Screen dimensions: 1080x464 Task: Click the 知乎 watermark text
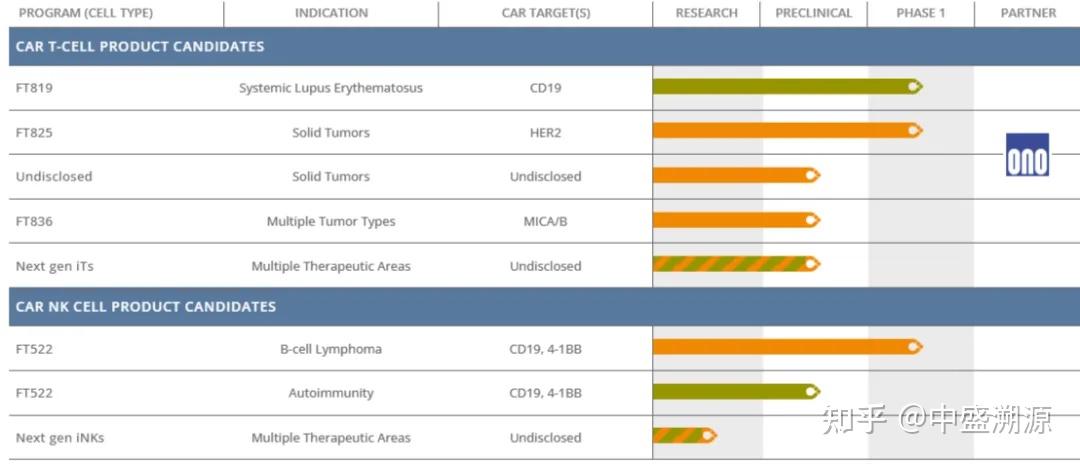pyautogui.click(x=853, y=419)
